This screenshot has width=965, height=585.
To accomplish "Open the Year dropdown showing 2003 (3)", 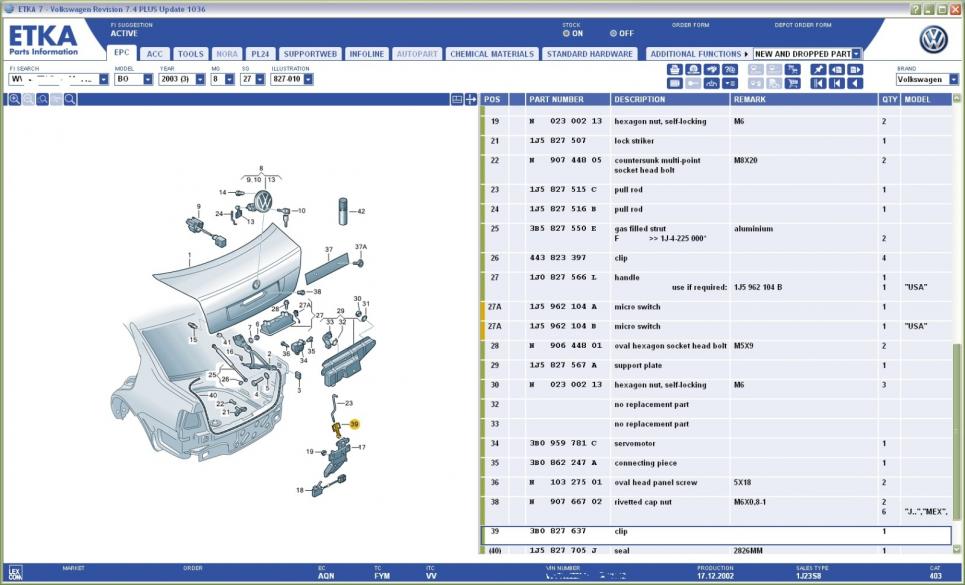I will coord(200,79).
